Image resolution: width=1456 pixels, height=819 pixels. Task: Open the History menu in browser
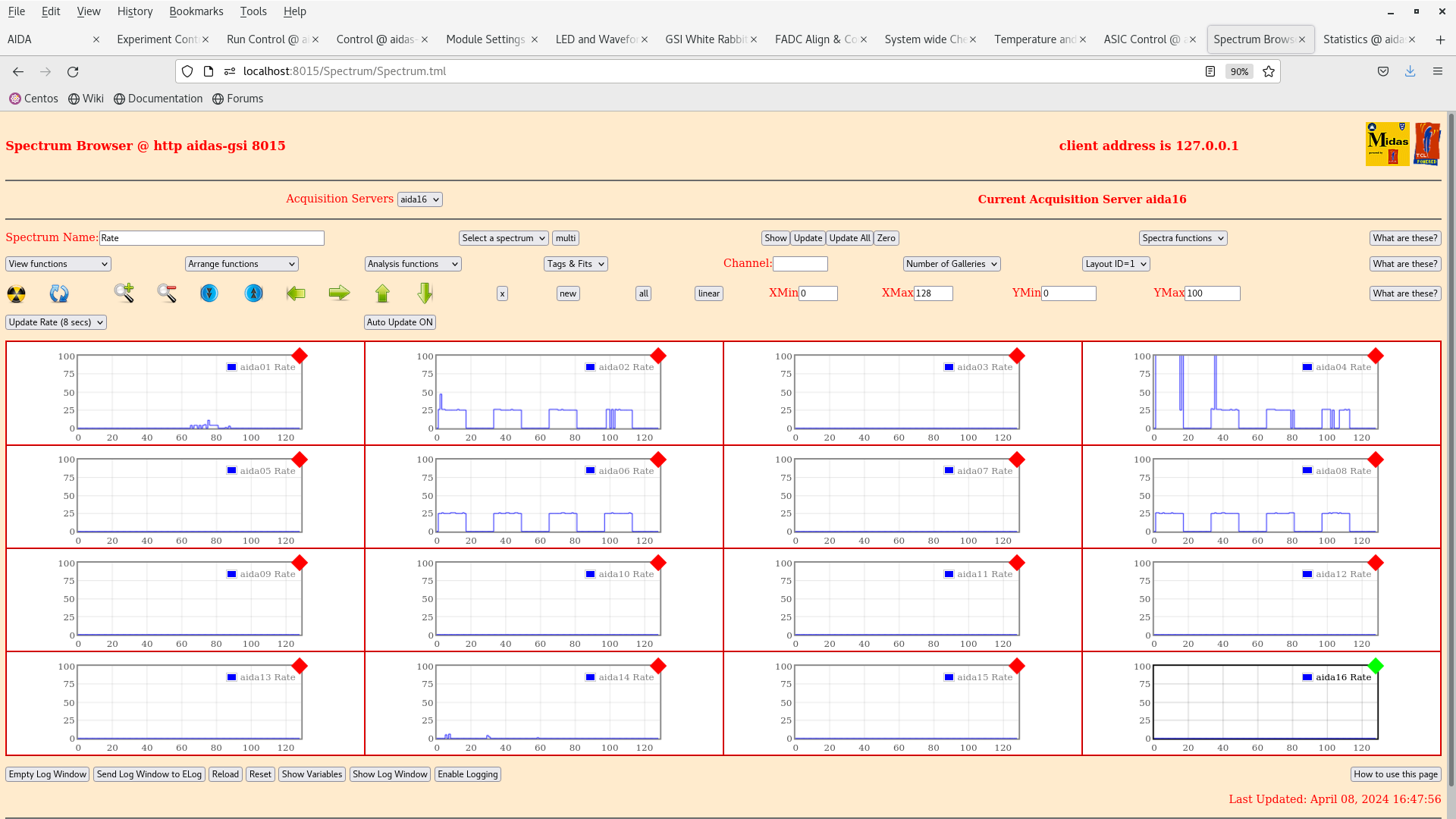135,11
